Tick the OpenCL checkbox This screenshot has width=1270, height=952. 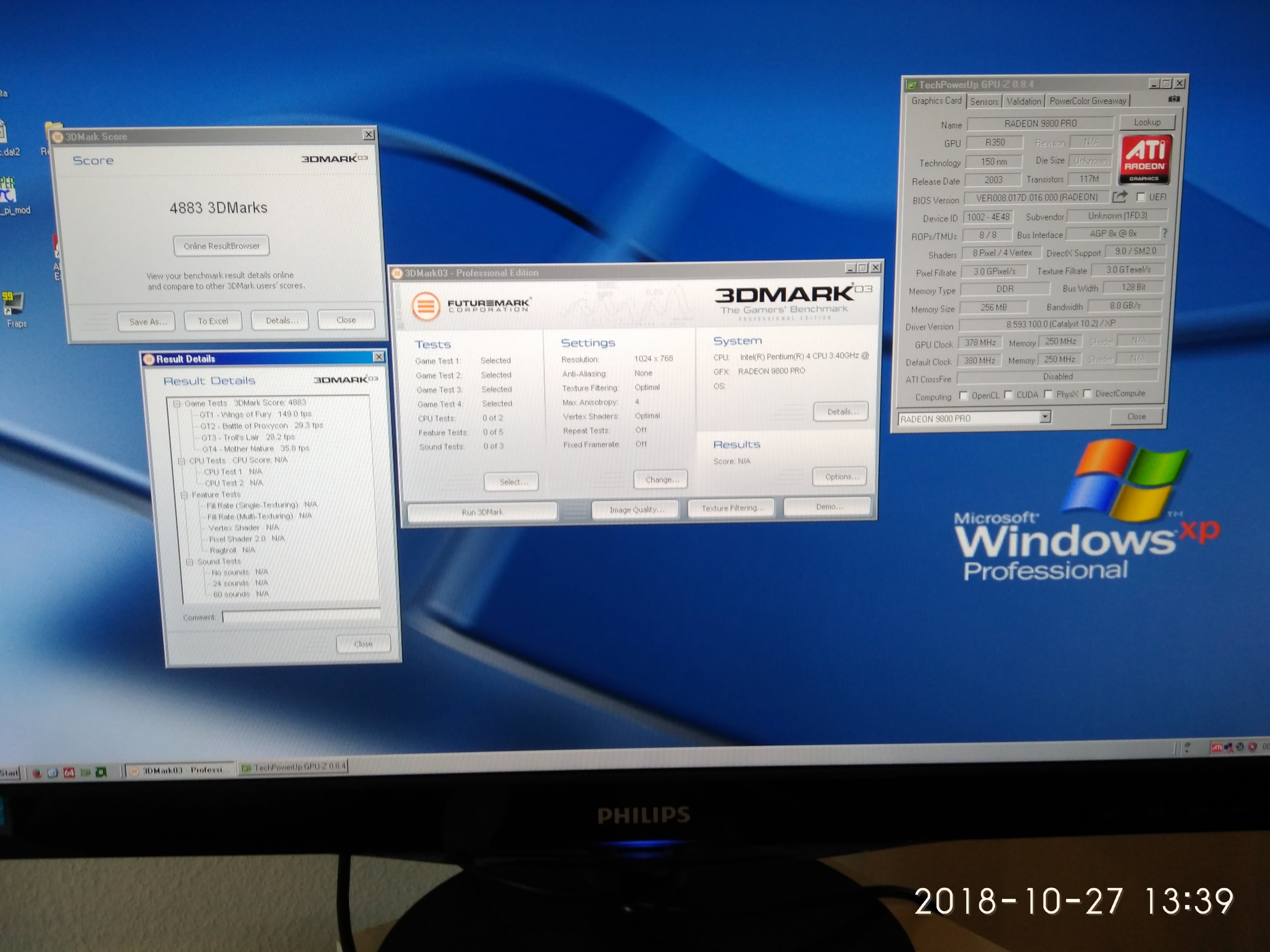pos(963,395)
